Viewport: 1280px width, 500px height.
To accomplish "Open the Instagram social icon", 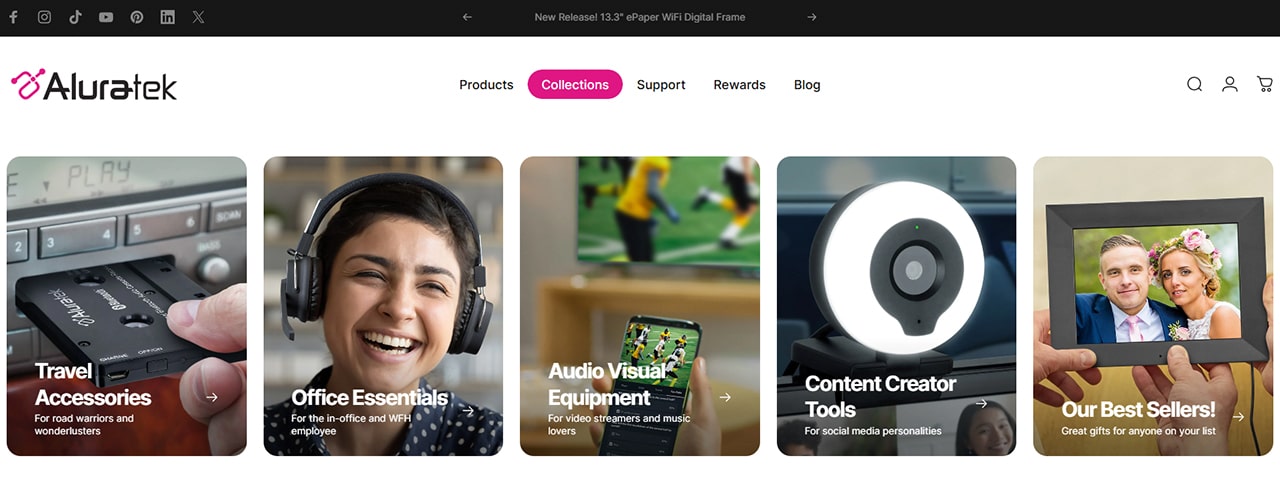I will pyautogui.click(x=44, y=17).
